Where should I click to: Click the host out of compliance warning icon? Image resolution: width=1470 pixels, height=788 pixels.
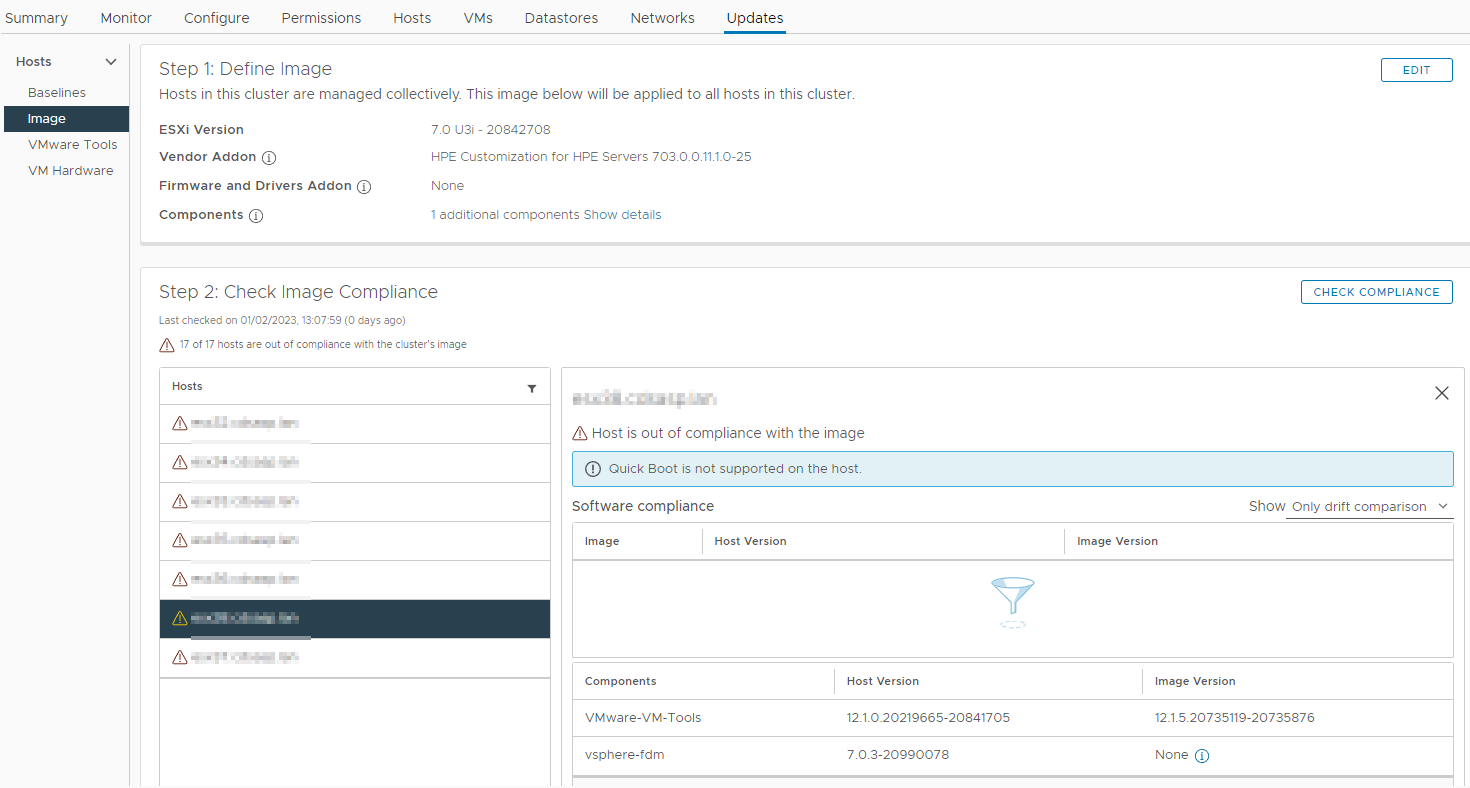click(x=580, y=434)
